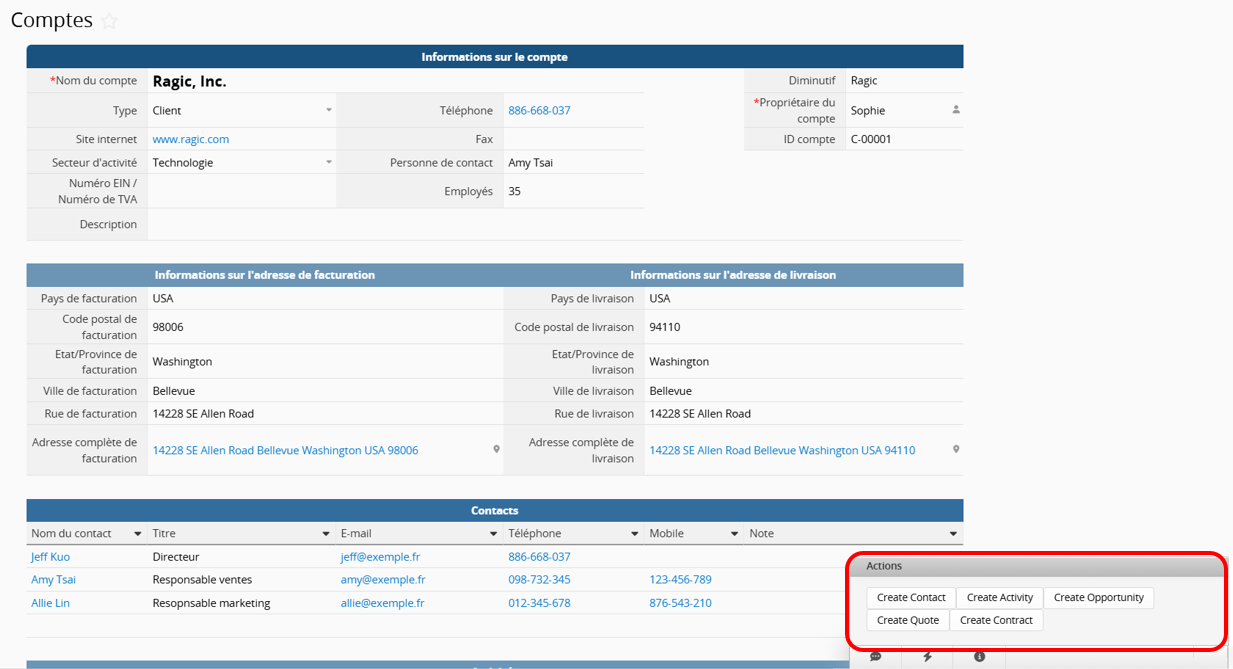Open the info circle icon
1233x669 pixels.
(x=979, y=657)
